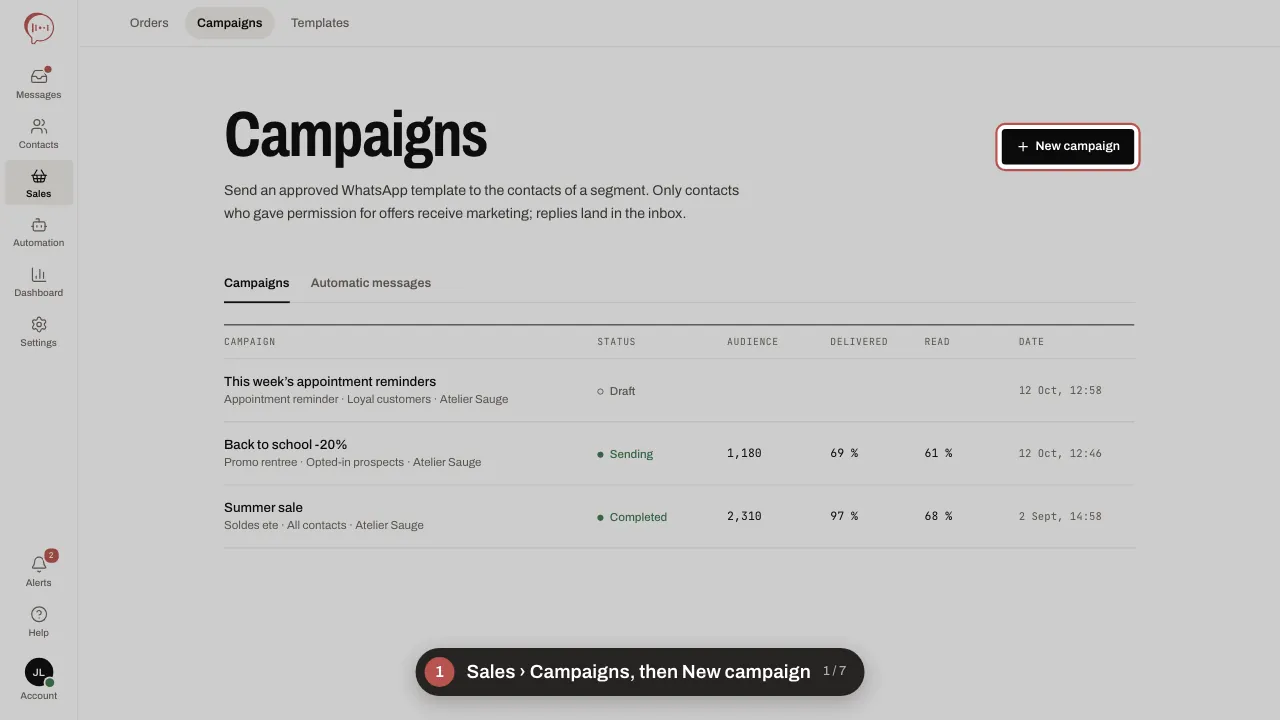Open the Help question mark icon
This screenshot has height=720, width=1280.
[x=39, y=614]
